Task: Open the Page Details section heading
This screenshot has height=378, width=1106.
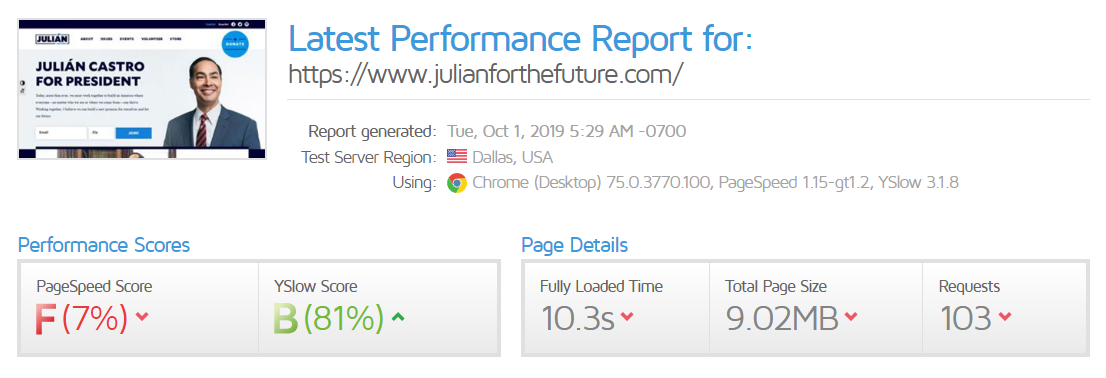Action: [574, 245]
